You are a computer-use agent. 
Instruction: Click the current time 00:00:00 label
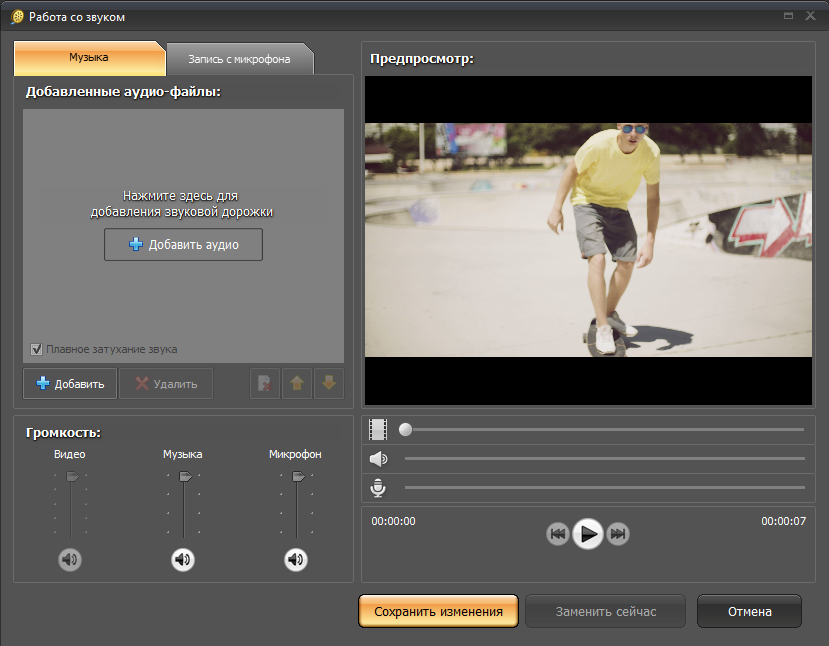click(393, 521)
